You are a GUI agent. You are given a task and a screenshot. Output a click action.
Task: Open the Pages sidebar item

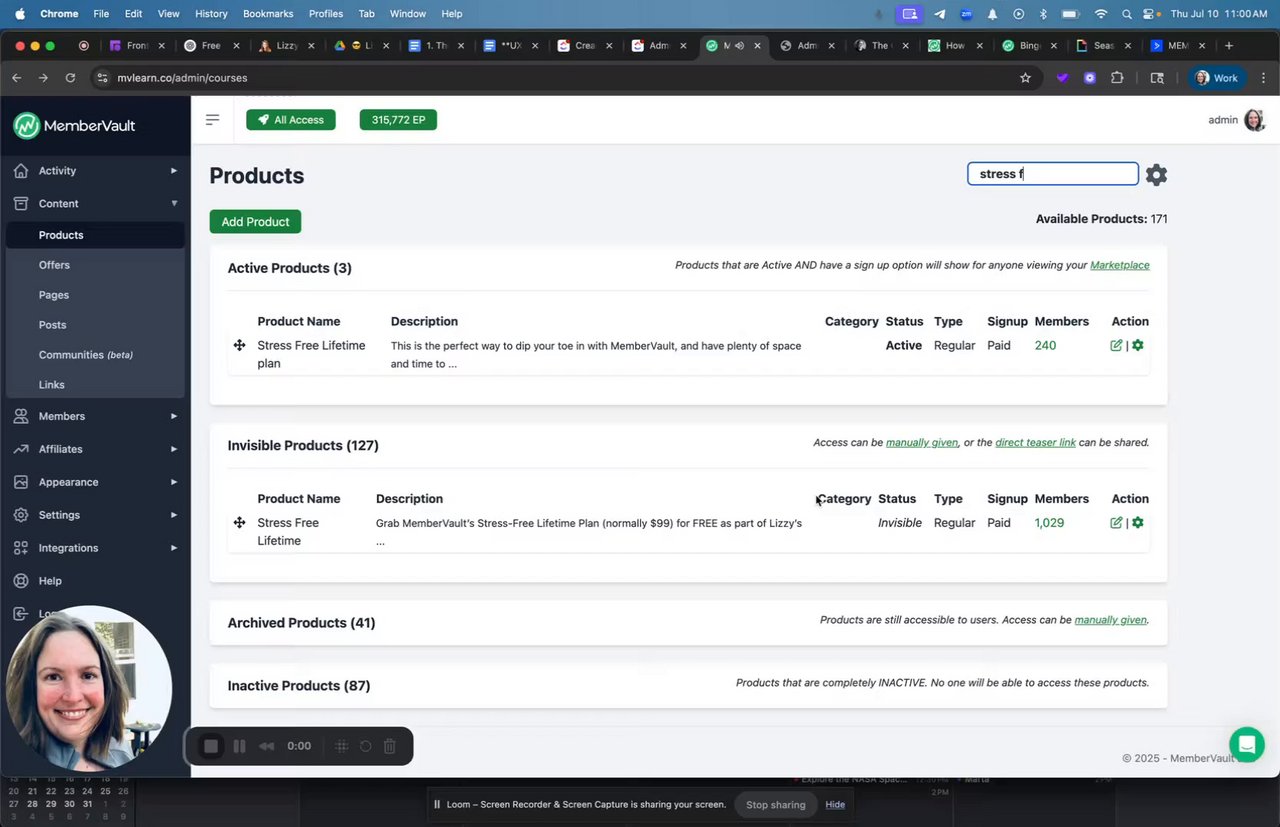54,295
